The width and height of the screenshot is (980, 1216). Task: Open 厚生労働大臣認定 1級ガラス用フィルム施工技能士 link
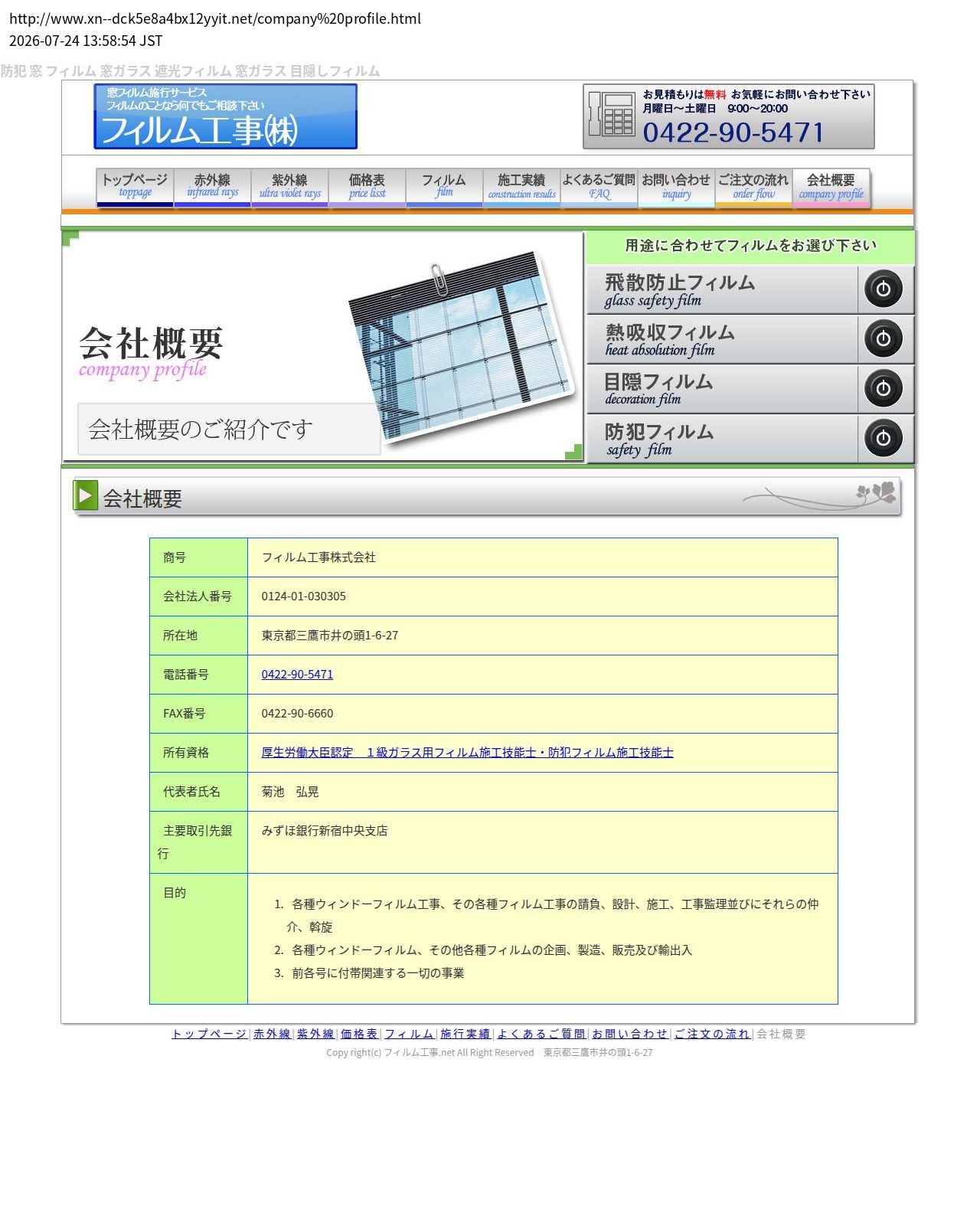[x=467, y=753]
